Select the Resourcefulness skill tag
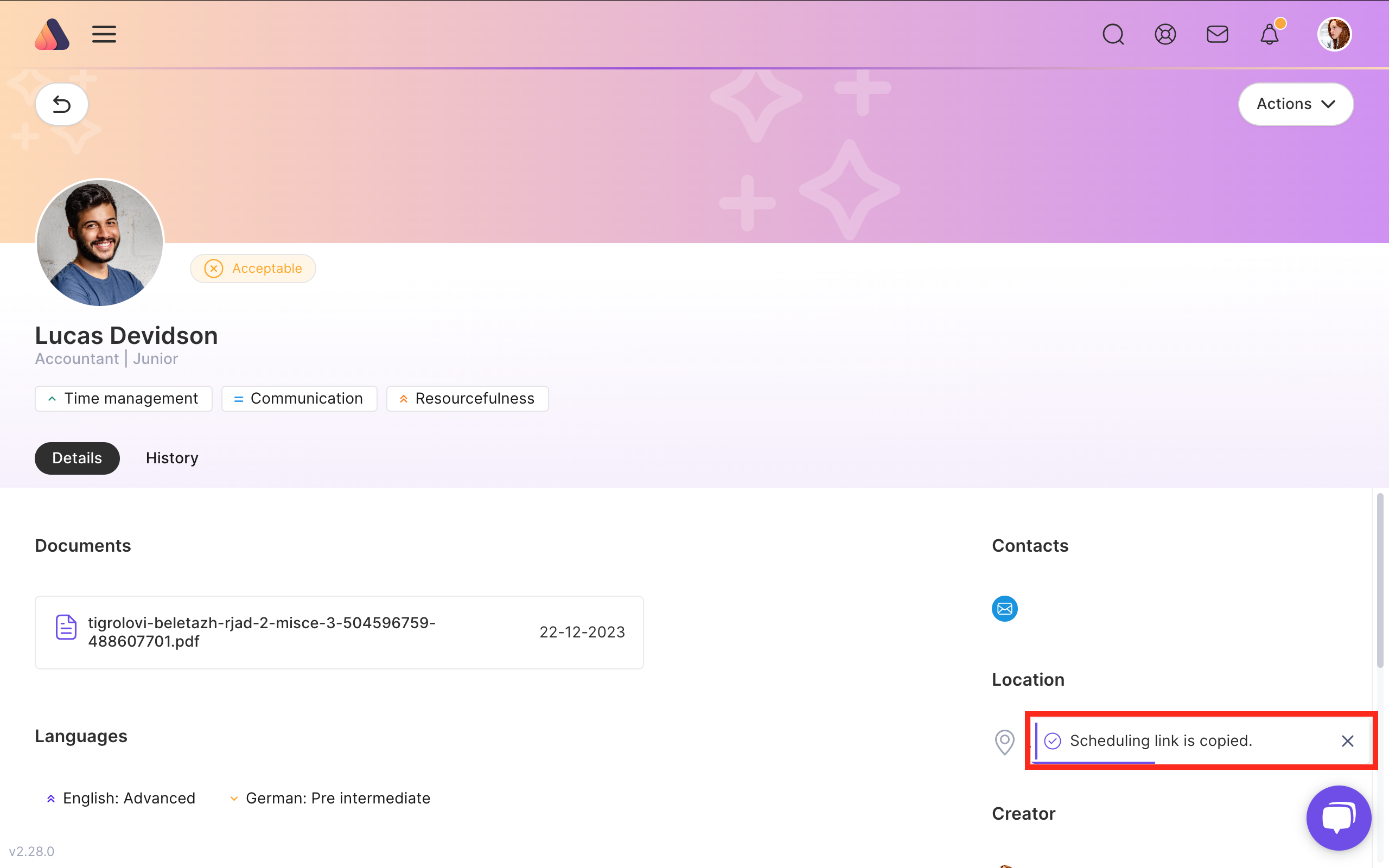 click(467, 398)
